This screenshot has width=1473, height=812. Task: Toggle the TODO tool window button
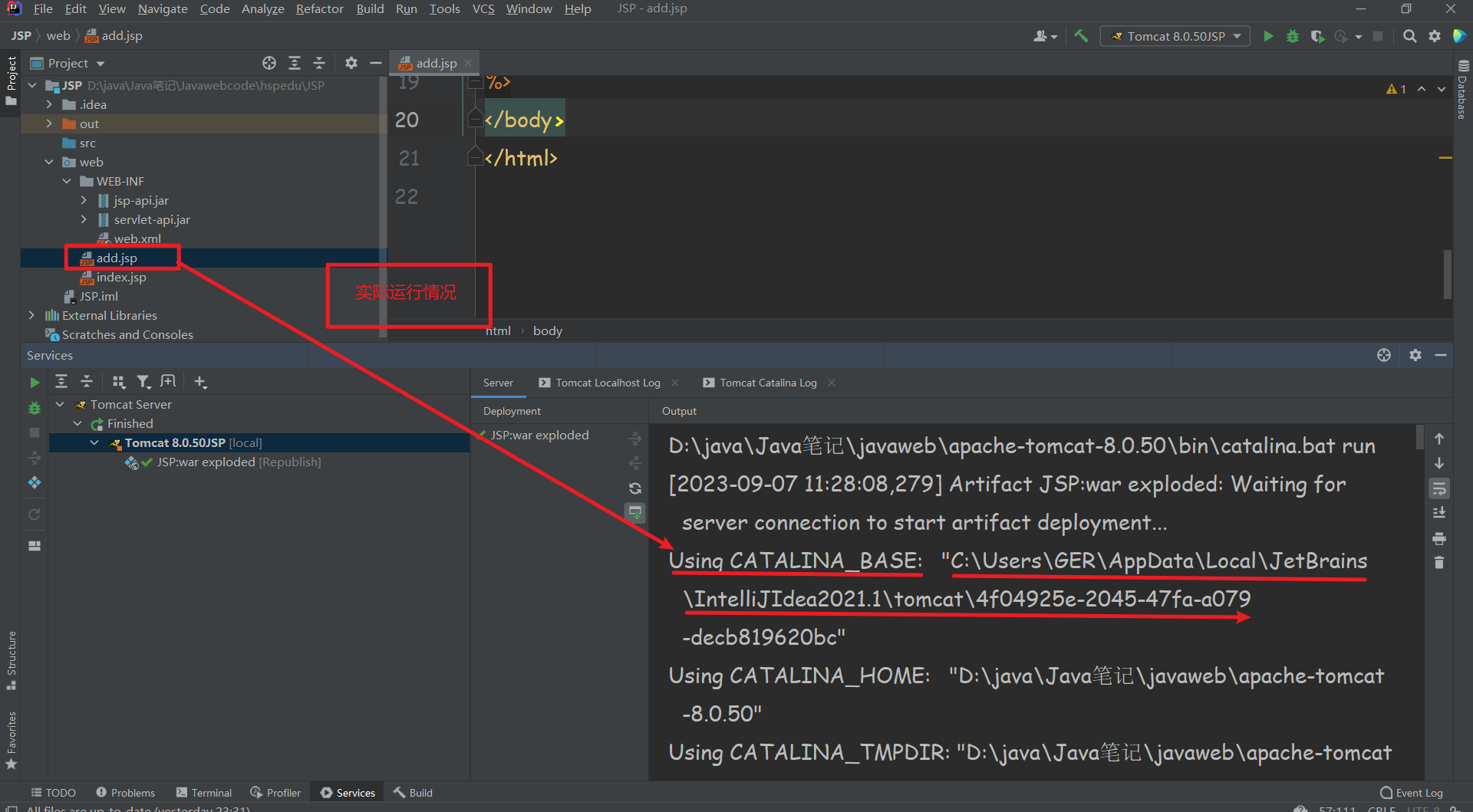(53, 793)
